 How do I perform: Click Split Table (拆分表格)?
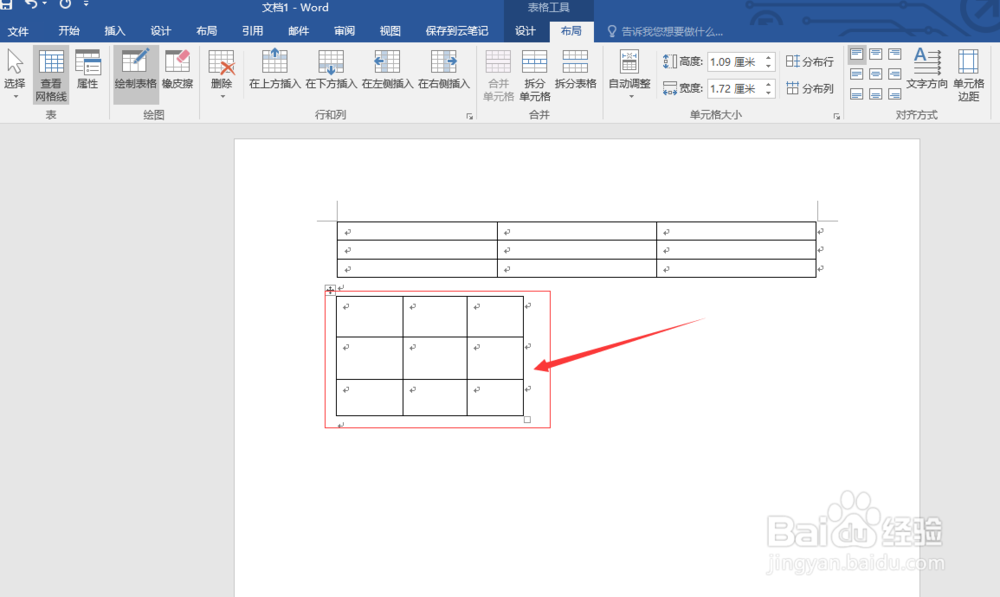[x=575, y=70]
